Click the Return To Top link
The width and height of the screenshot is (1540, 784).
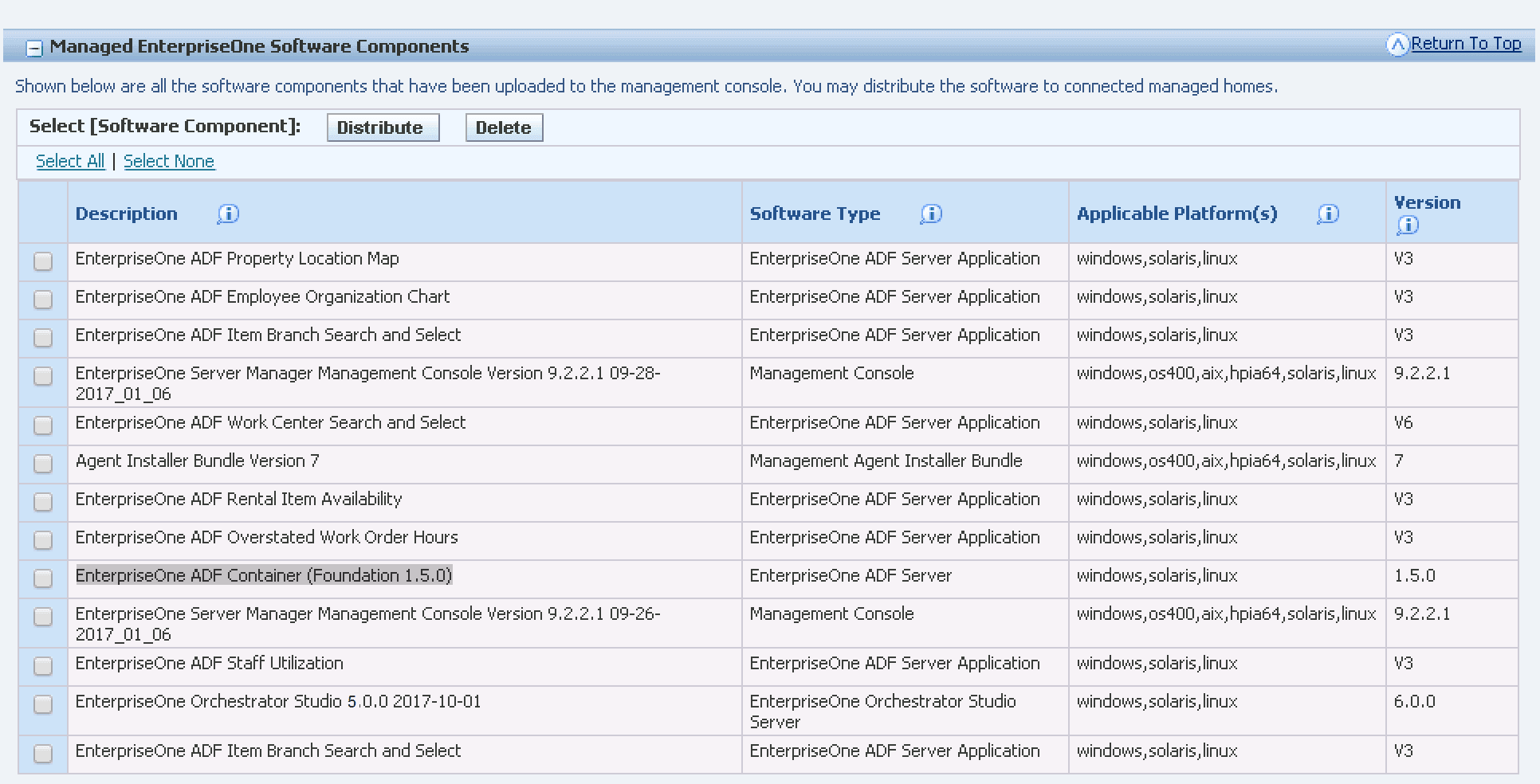[1466, 44]
